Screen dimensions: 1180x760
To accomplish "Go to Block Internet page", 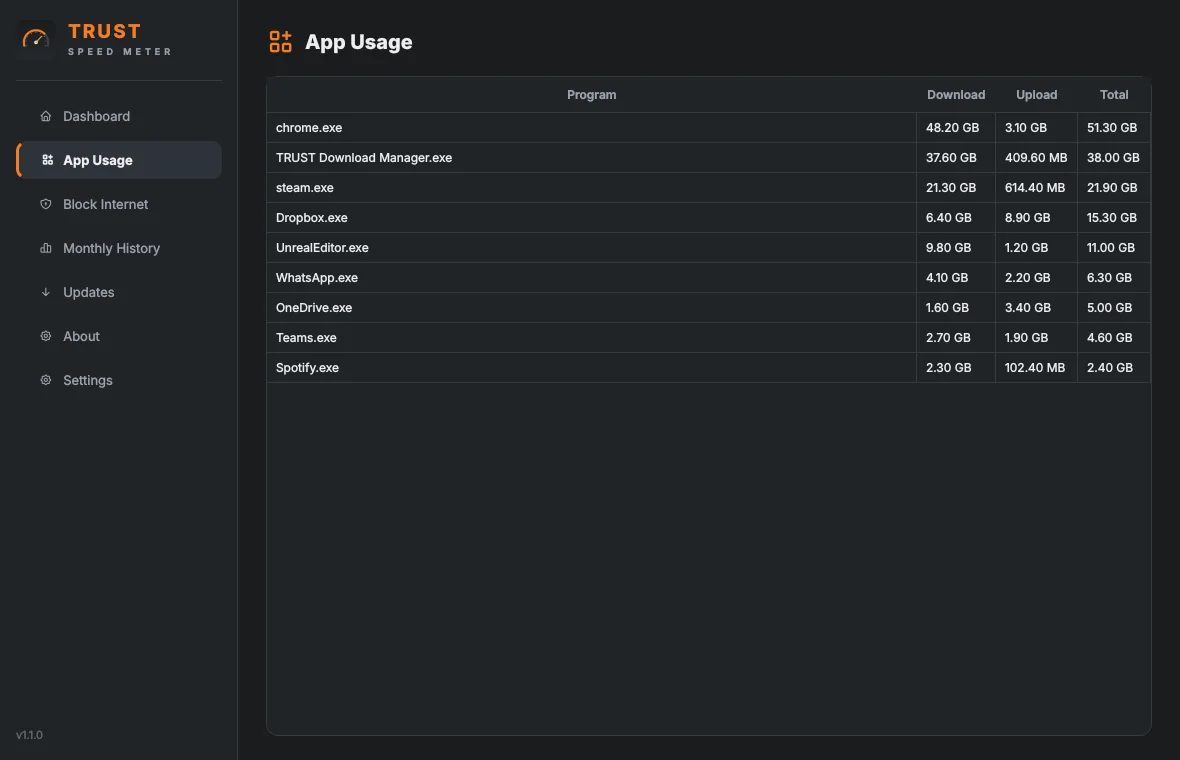I will click(x=119, y=204).
